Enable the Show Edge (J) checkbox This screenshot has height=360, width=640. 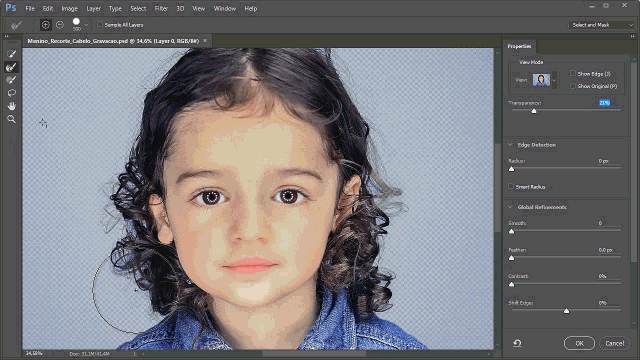tap(573, 73)
